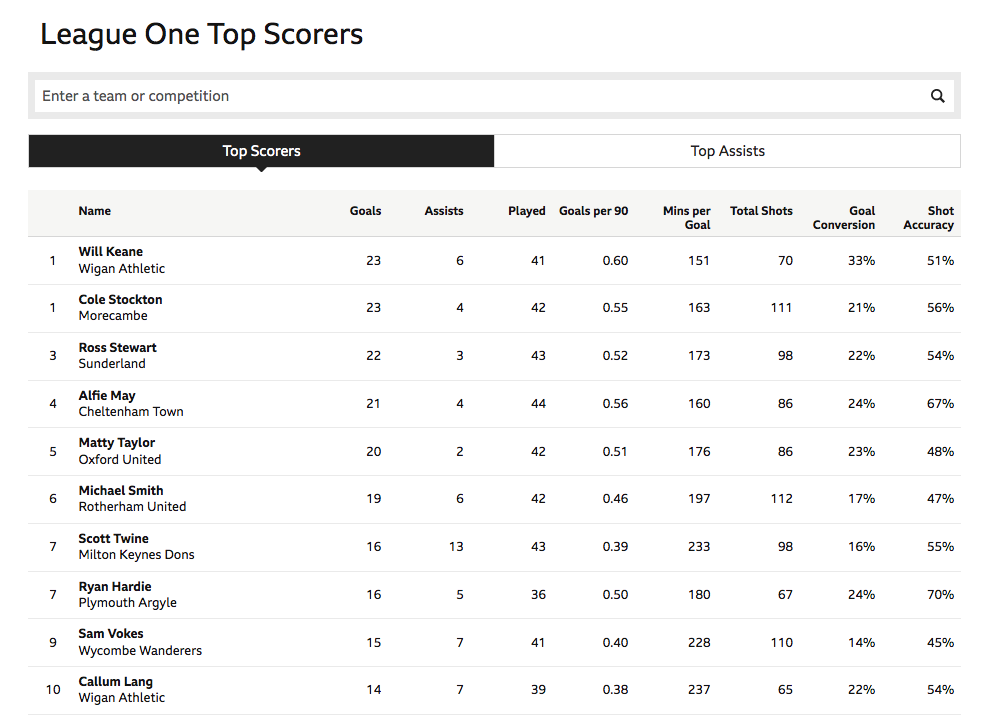983x717 pixels.
Task: Select the Top Scorers tab
Action: click(261, 151)
